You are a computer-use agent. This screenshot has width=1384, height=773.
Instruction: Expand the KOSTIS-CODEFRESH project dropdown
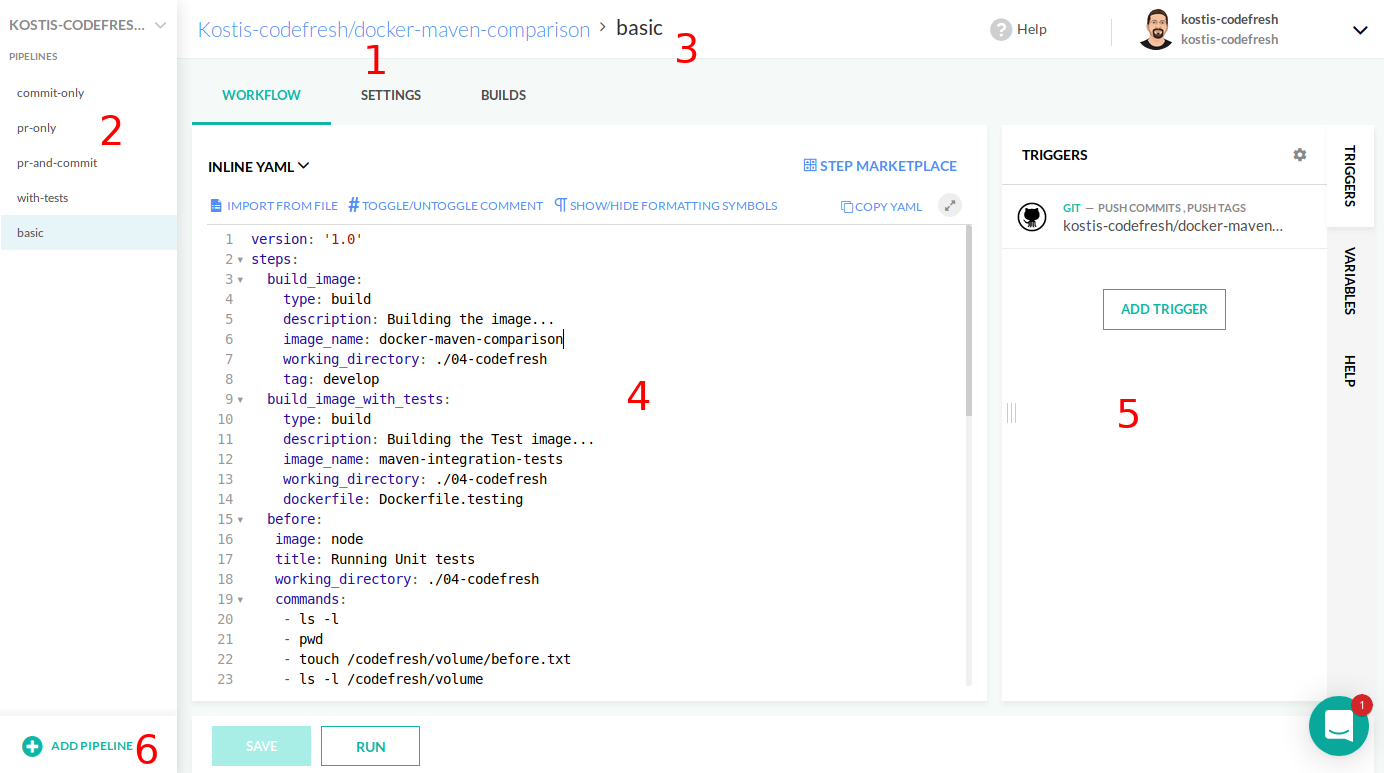[x=160, y=25]
